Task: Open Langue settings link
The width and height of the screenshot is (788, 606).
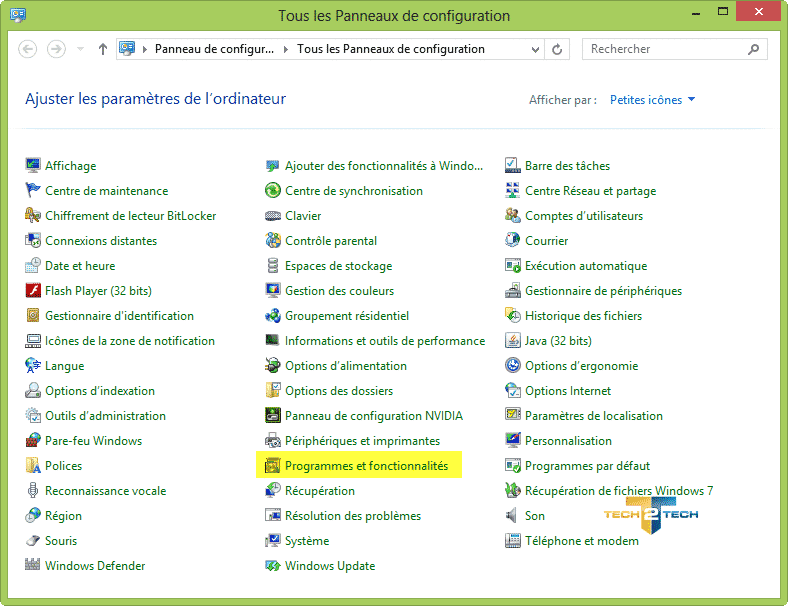Action: 65,366
